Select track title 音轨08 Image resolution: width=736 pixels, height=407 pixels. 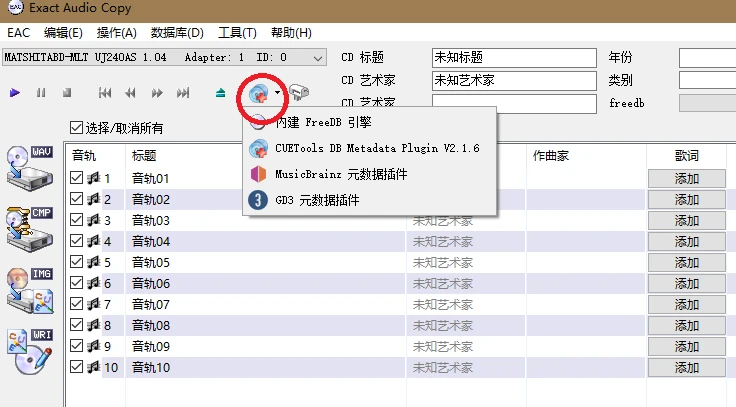[x=150, y=325]
